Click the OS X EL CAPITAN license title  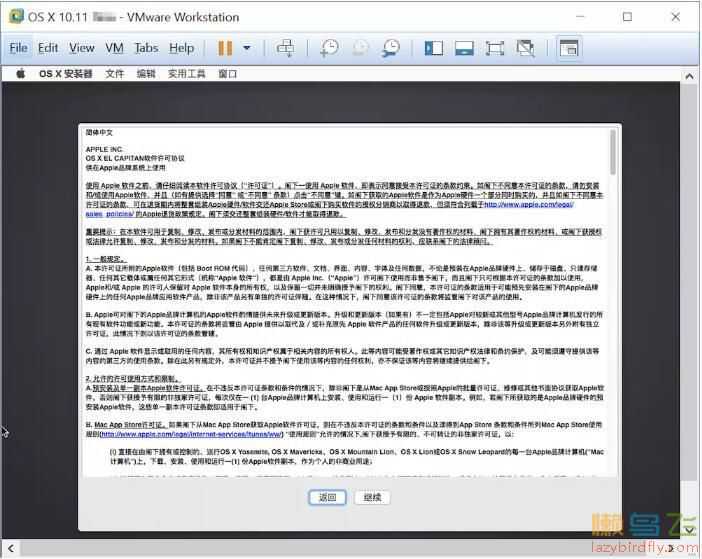click(x=135, y=158)
